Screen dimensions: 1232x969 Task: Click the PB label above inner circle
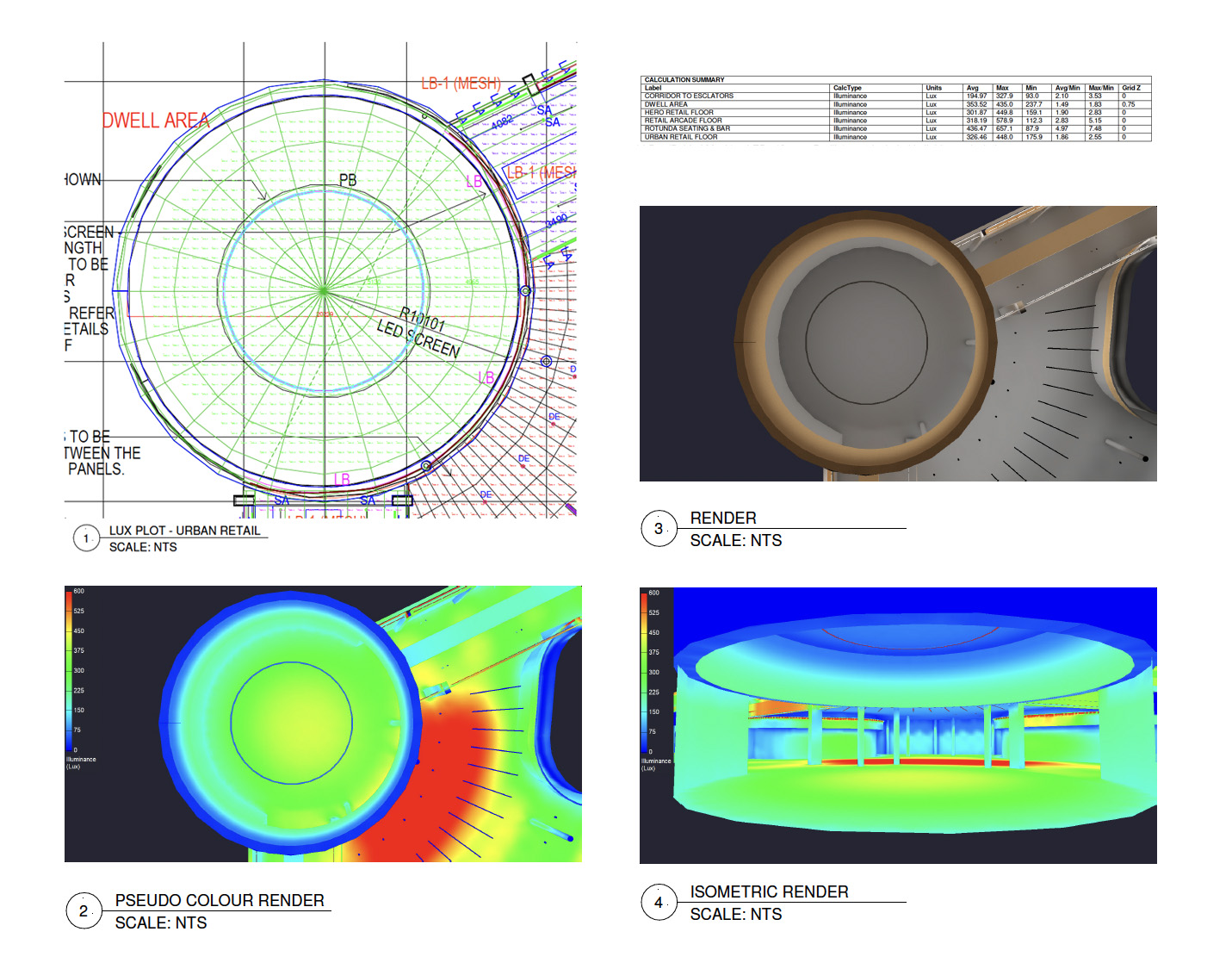(x=347, y=180)
